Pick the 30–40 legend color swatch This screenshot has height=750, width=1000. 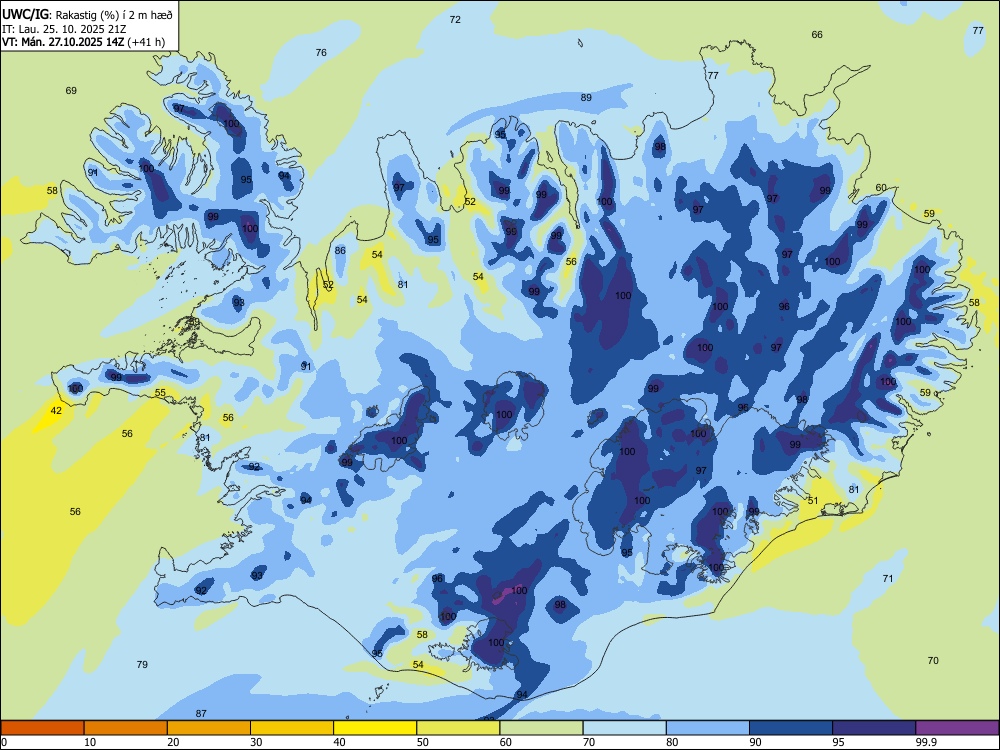click(x=292, y=728)
